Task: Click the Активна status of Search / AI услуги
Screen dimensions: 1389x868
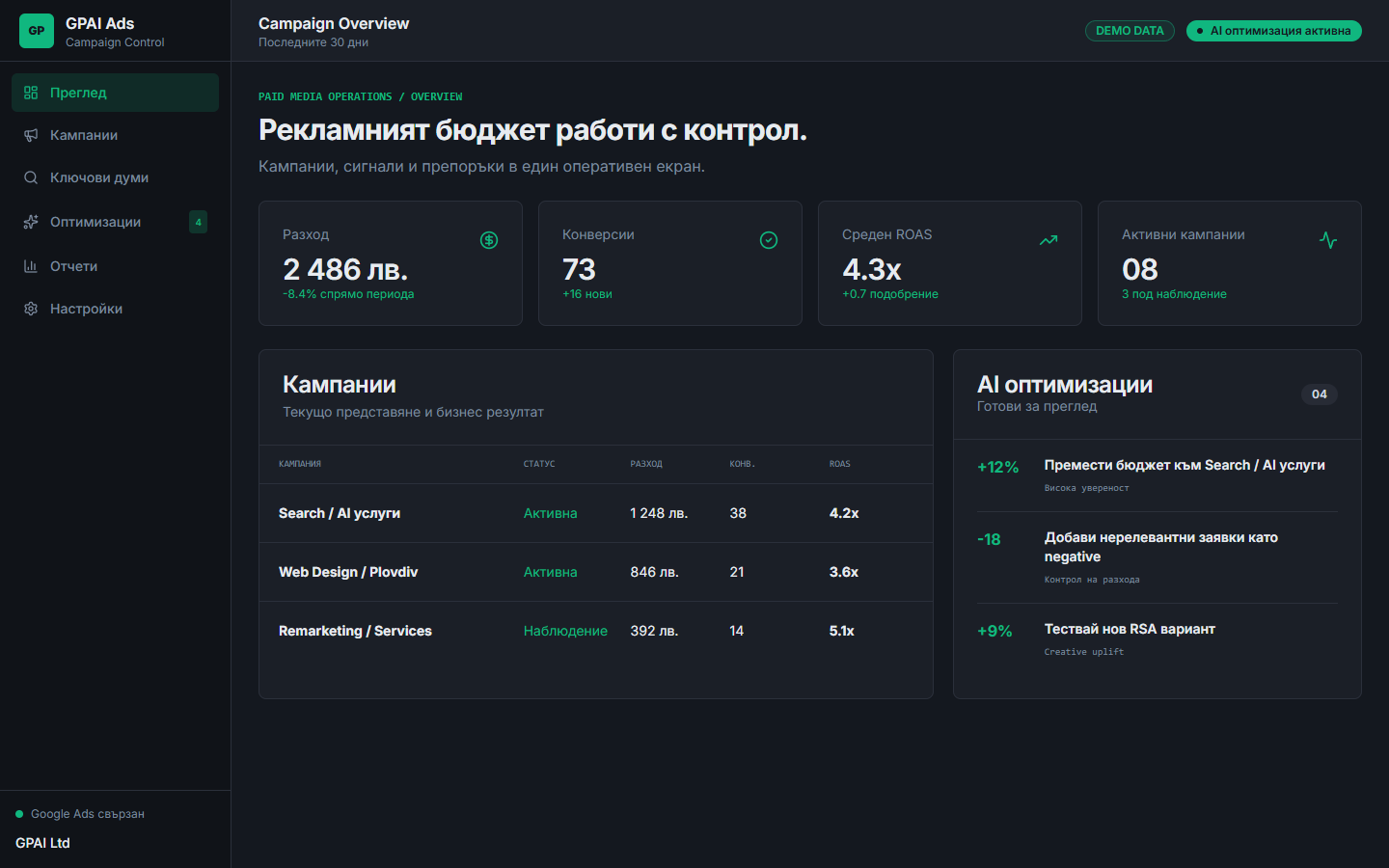Action: point(551,513)
